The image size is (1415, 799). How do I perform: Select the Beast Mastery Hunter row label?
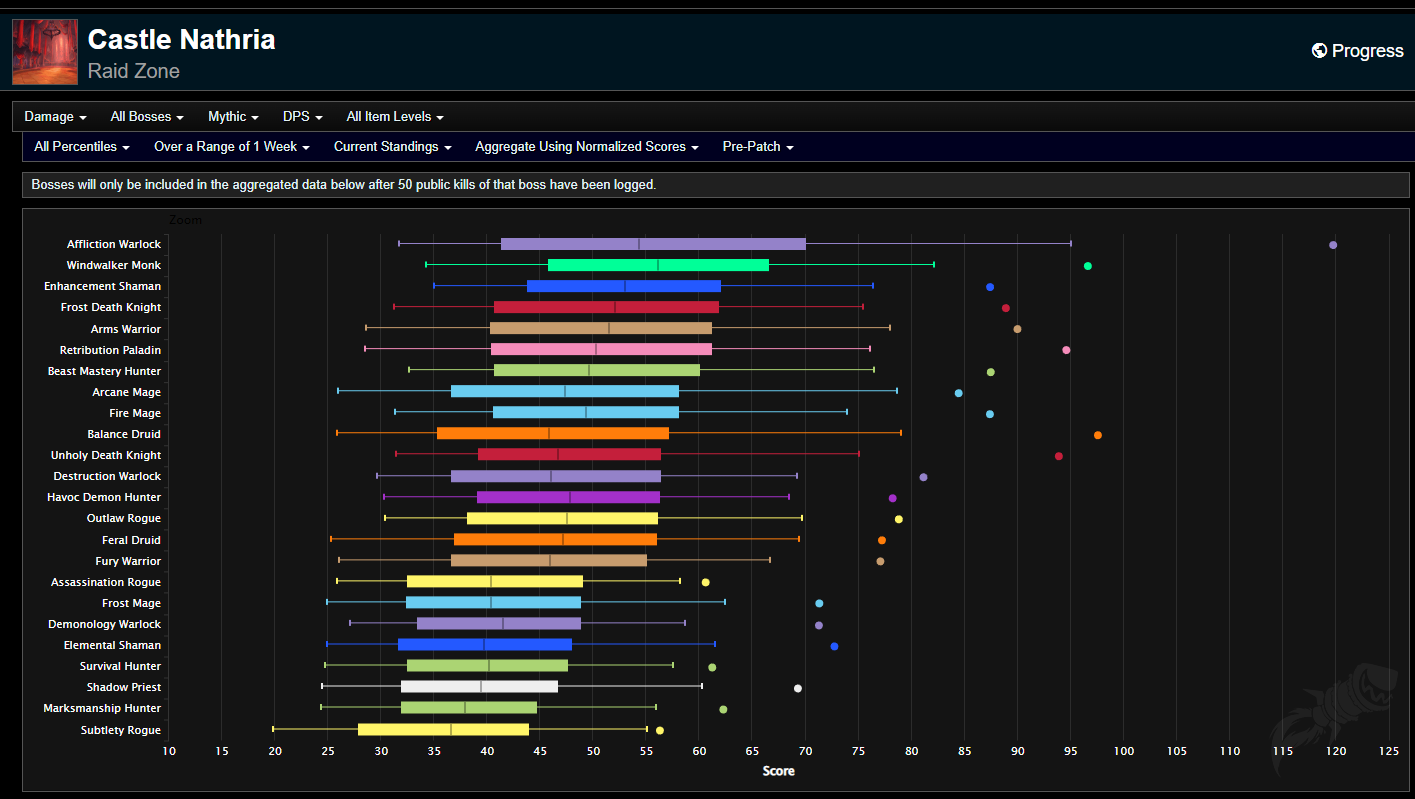105,371
